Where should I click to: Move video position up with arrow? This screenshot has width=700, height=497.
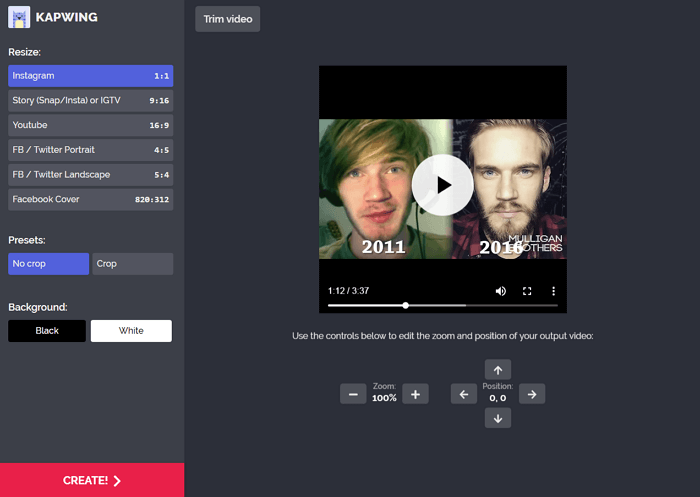tap(498, 369)
